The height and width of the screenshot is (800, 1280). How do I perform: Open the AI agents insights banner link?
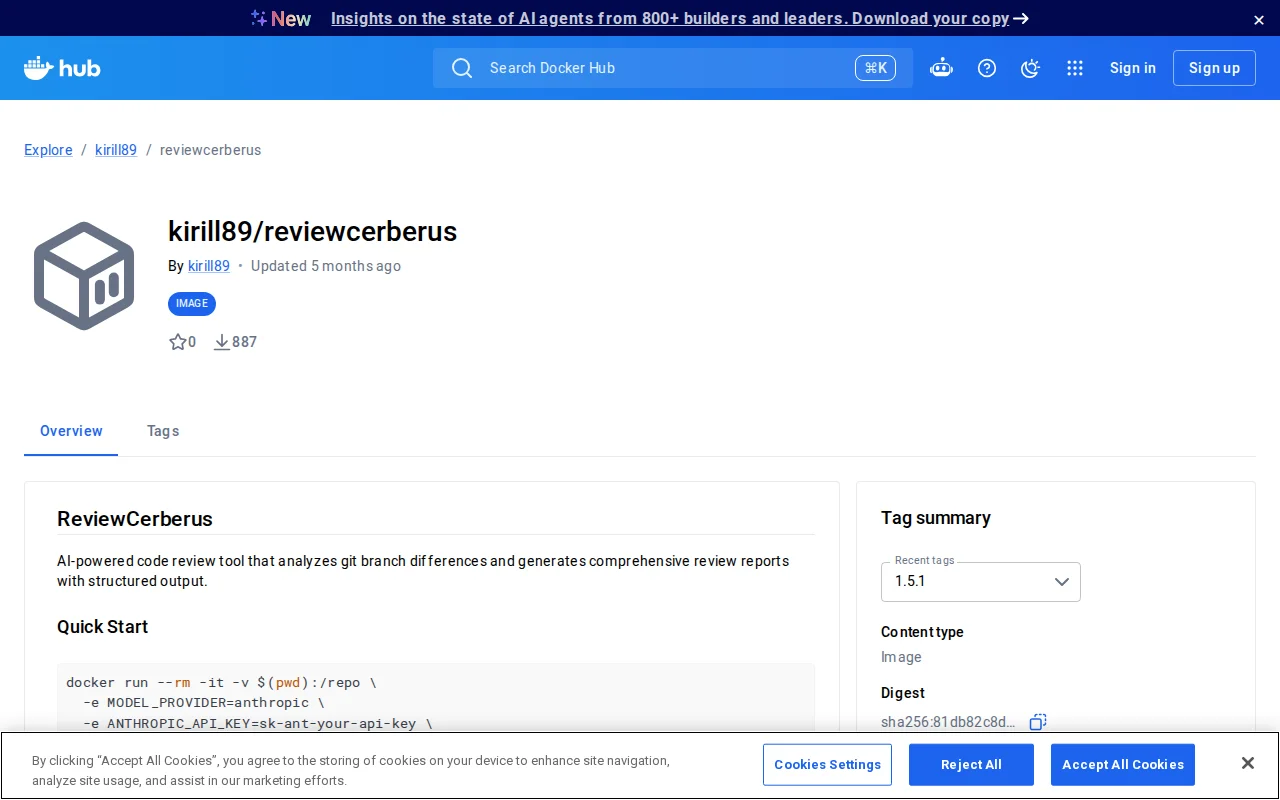pos(670,18)
